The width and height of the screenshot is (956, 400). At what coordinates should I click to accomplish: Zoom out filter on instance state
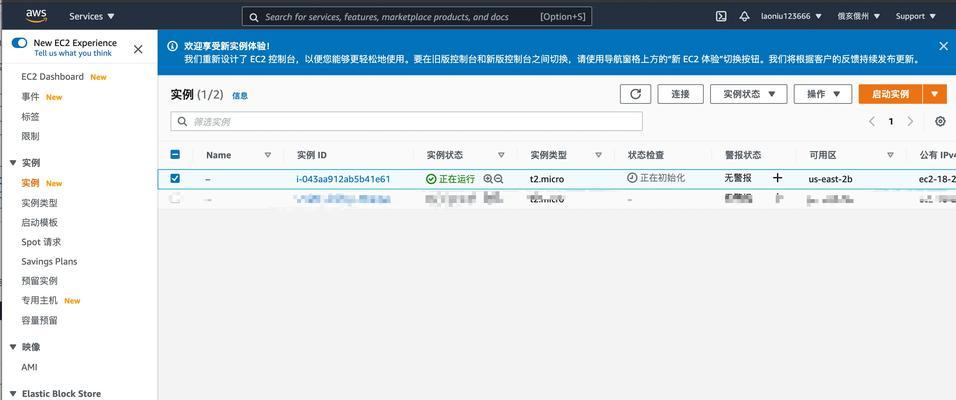499,179
